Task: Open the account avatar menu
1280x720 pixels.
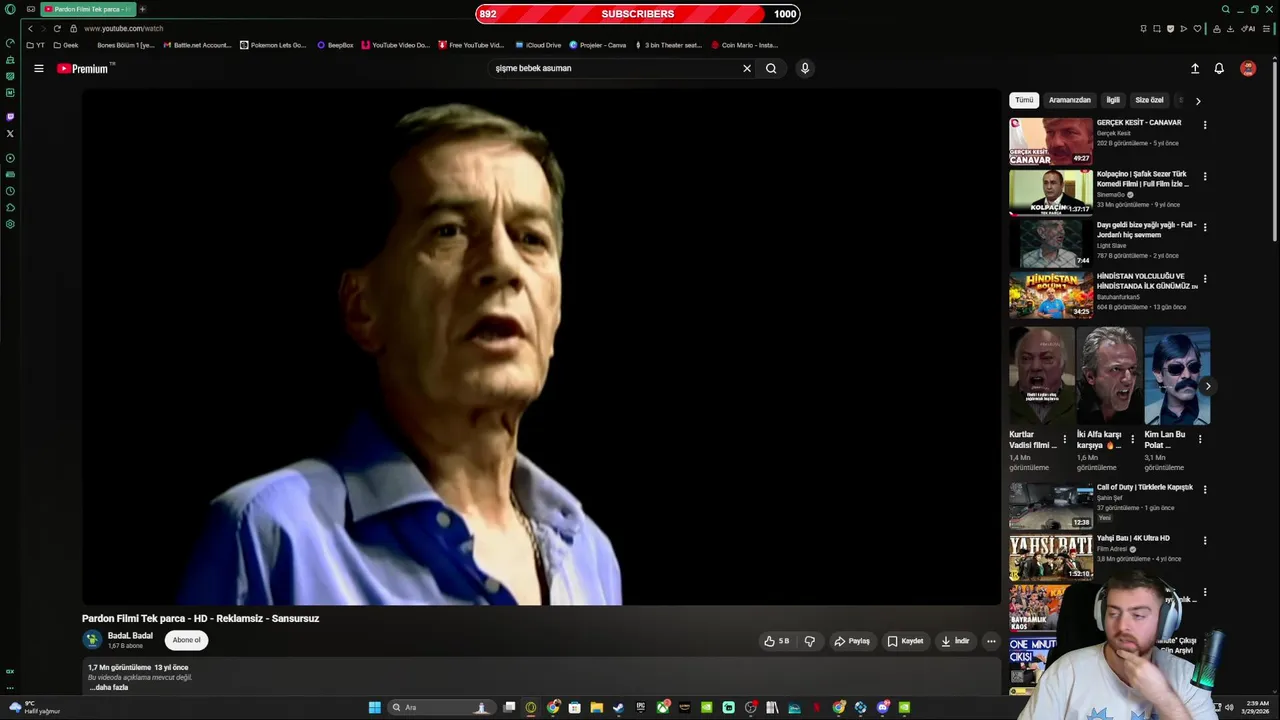Action: [1248, 68]
